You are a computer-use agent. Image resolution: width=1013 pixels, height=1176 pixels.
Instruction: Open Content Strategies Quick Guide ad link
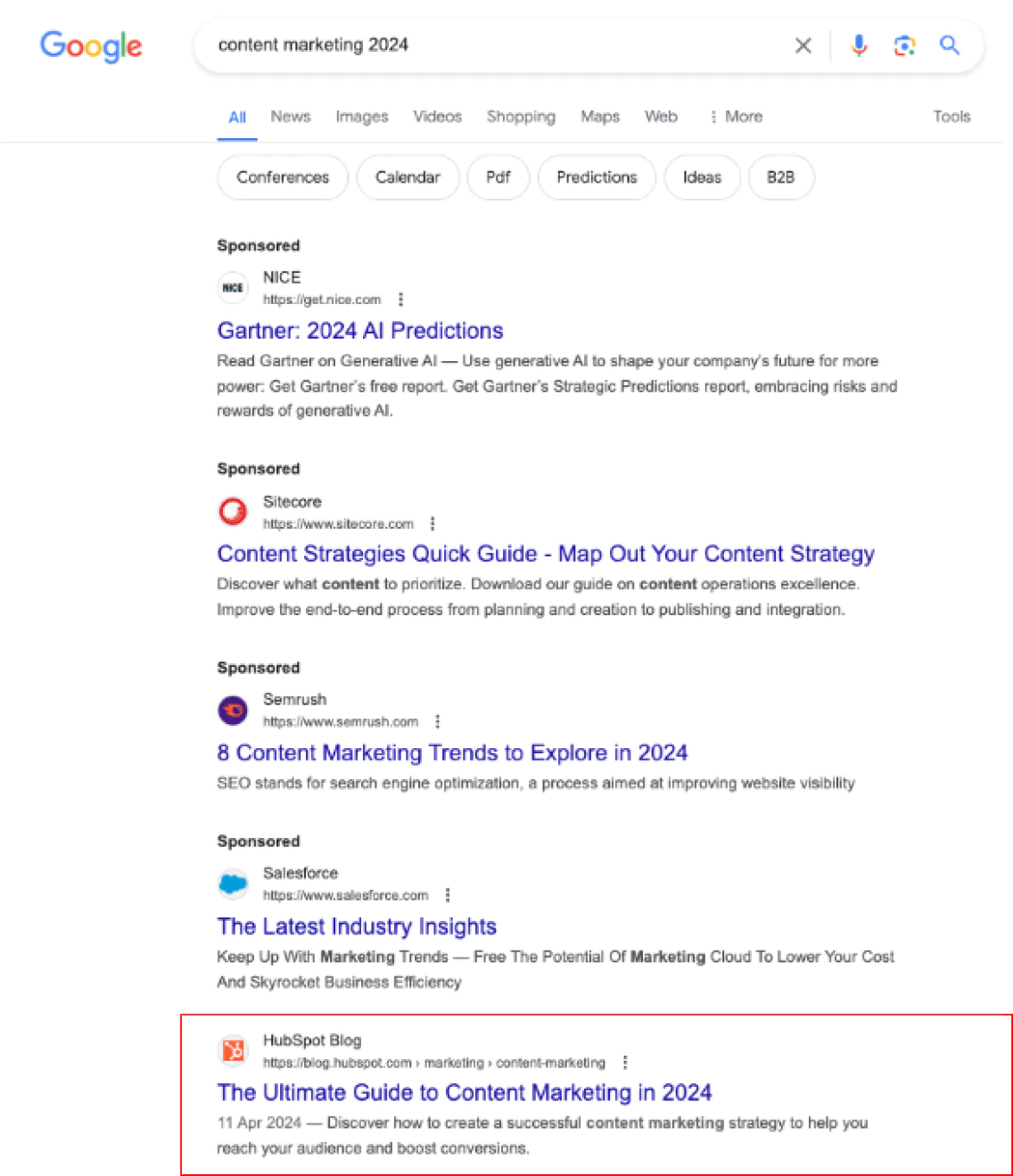click(546, 554)
